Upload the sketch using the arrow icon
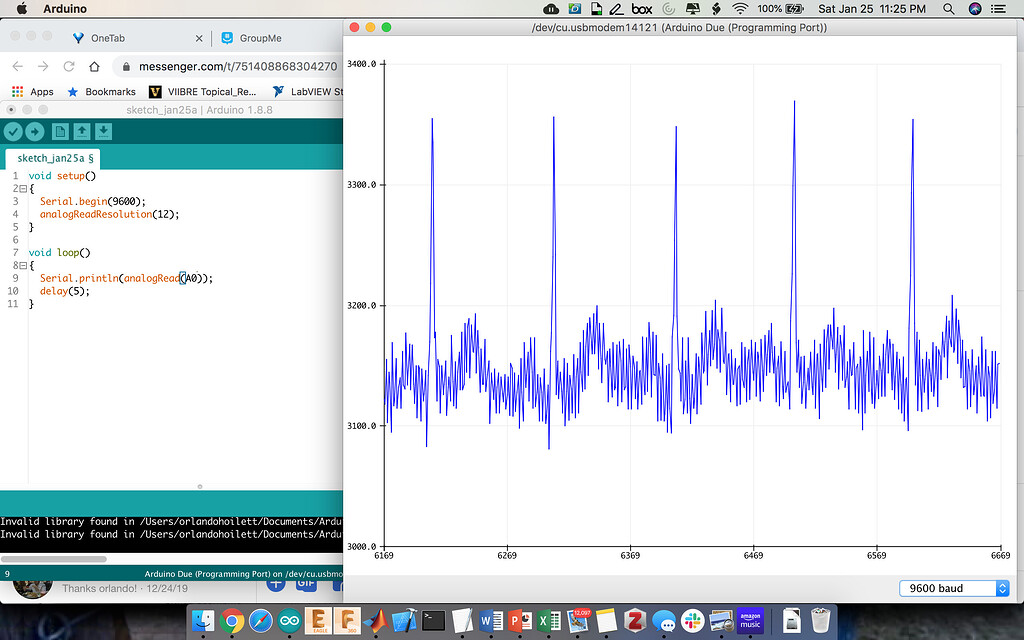This screenshot has width=1024, height=640. pyautogui.click(x=33, y=130)
